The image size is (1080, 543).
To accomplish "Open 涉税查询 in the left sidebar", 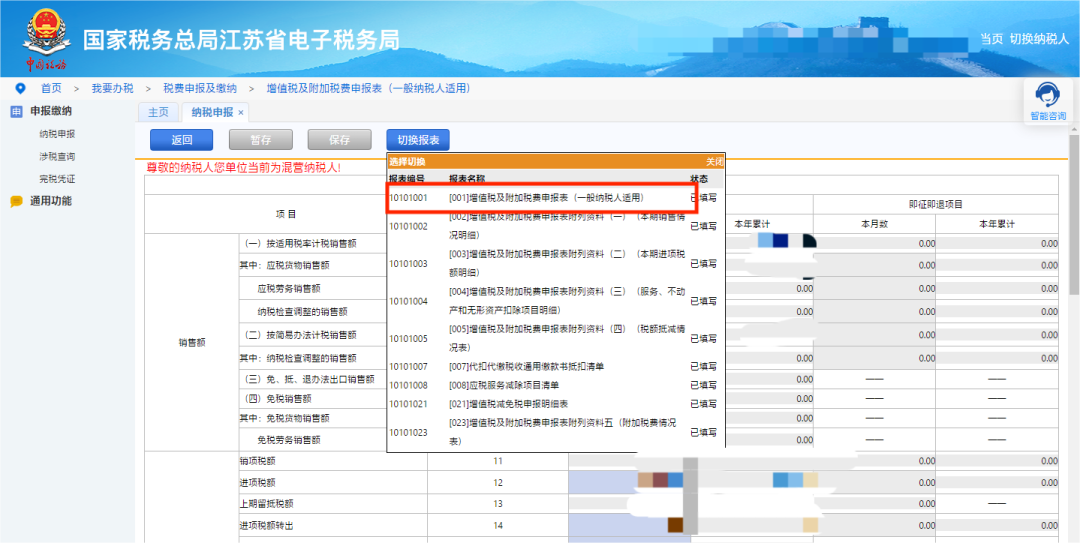I will tap(57, 156).
